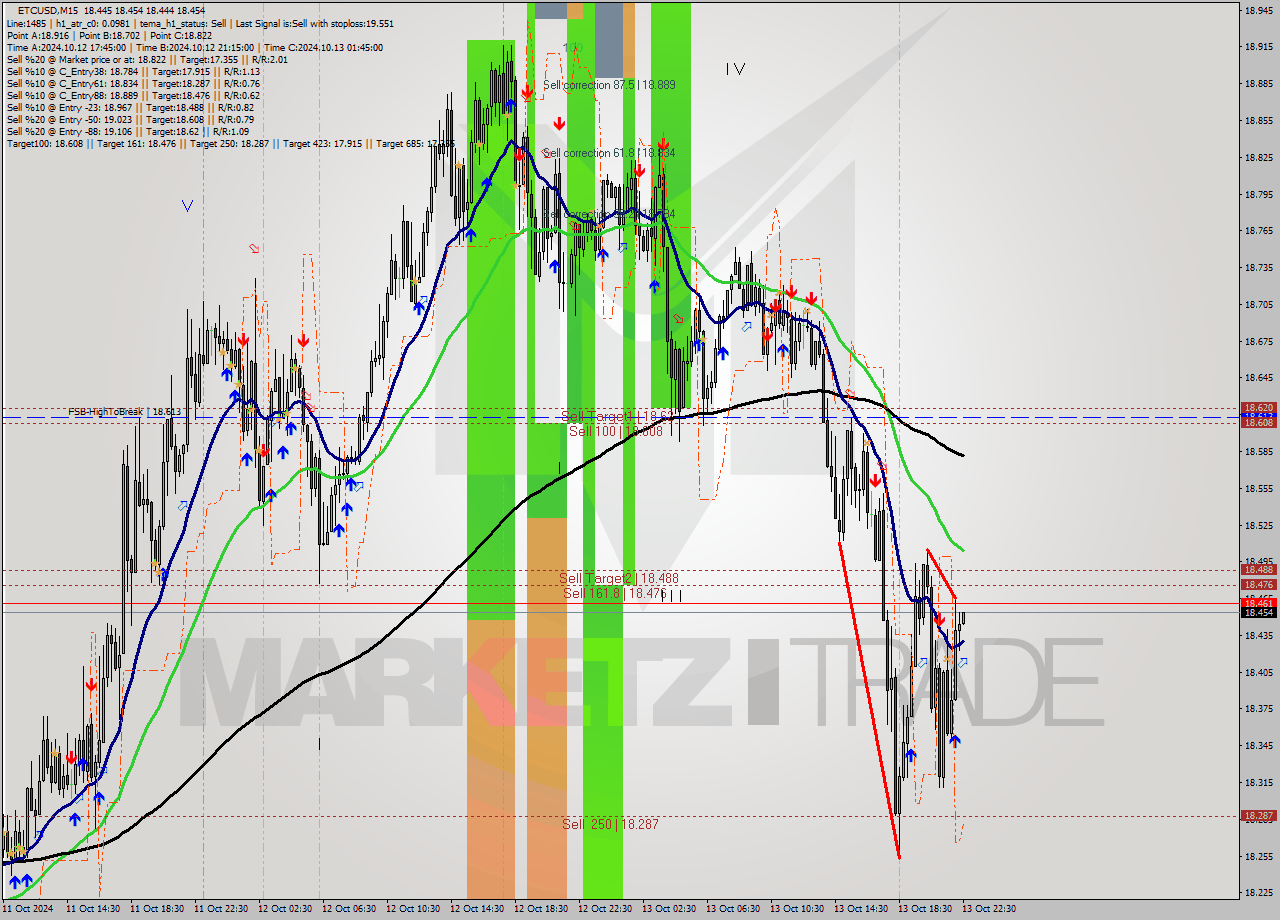Viewport: 1280px width, 920px height.
Task: Select the 'Sell correction 87.5 | 18.889' label
Action: 609,85
